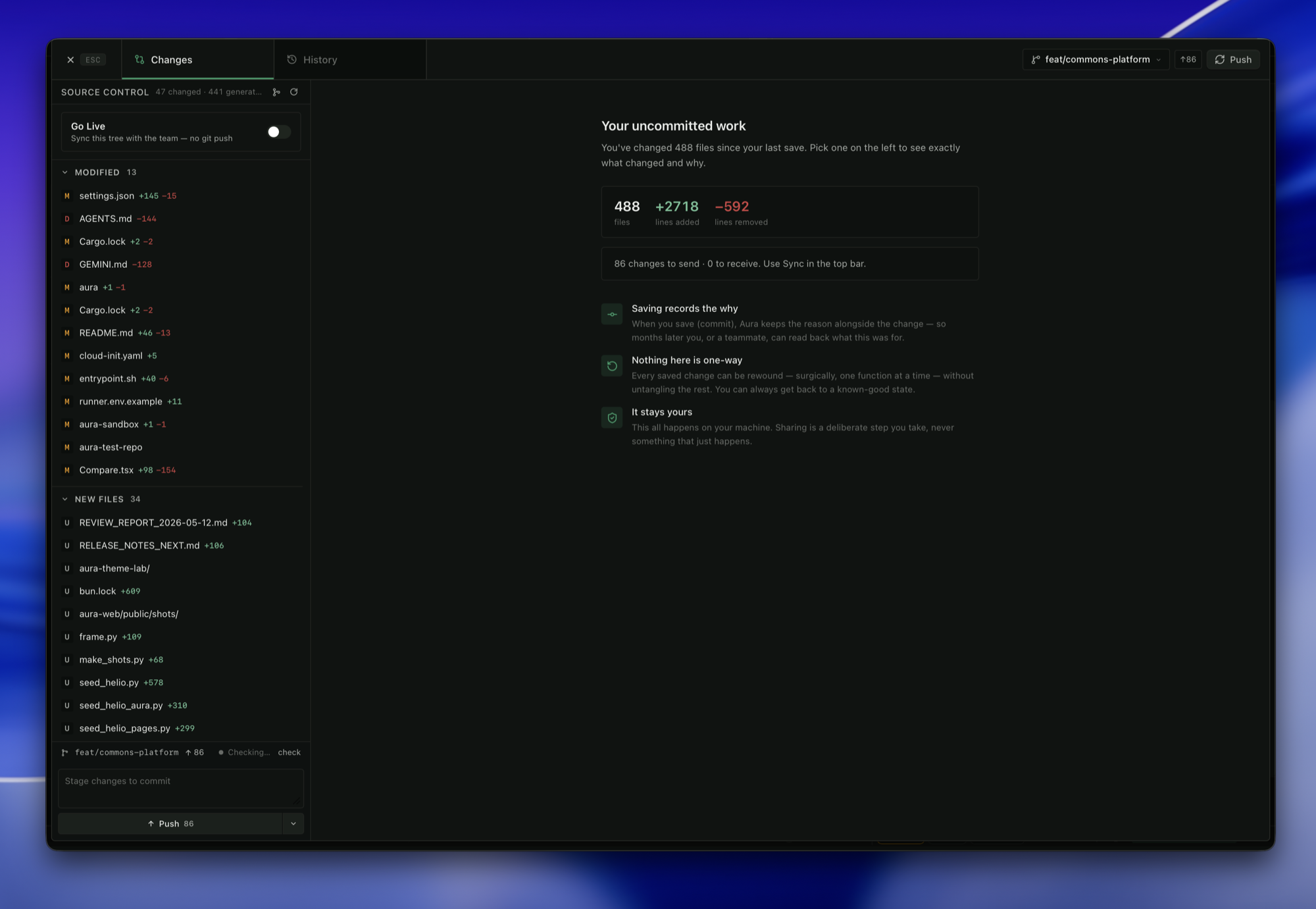
Task: Select runner.env.example file
Action: click(181, 402)
